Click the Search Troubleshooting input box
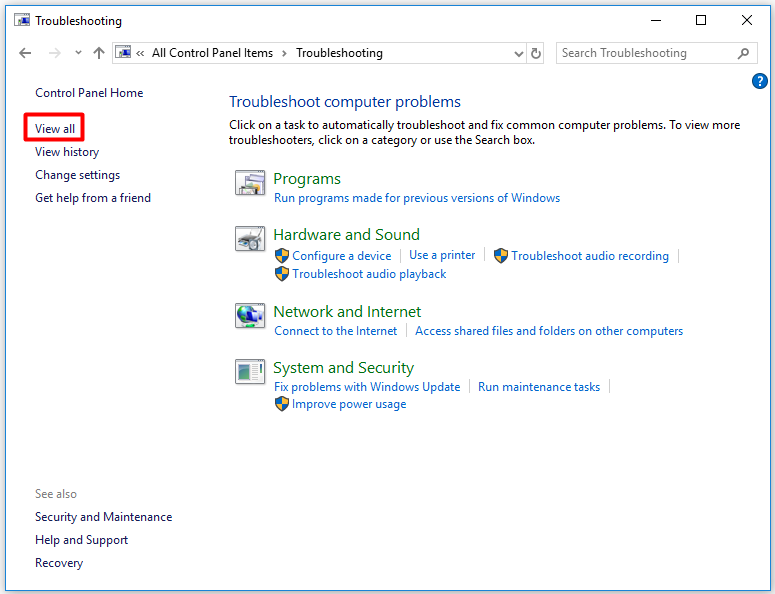This screenshot has height=594, width=775. point(656,53)
